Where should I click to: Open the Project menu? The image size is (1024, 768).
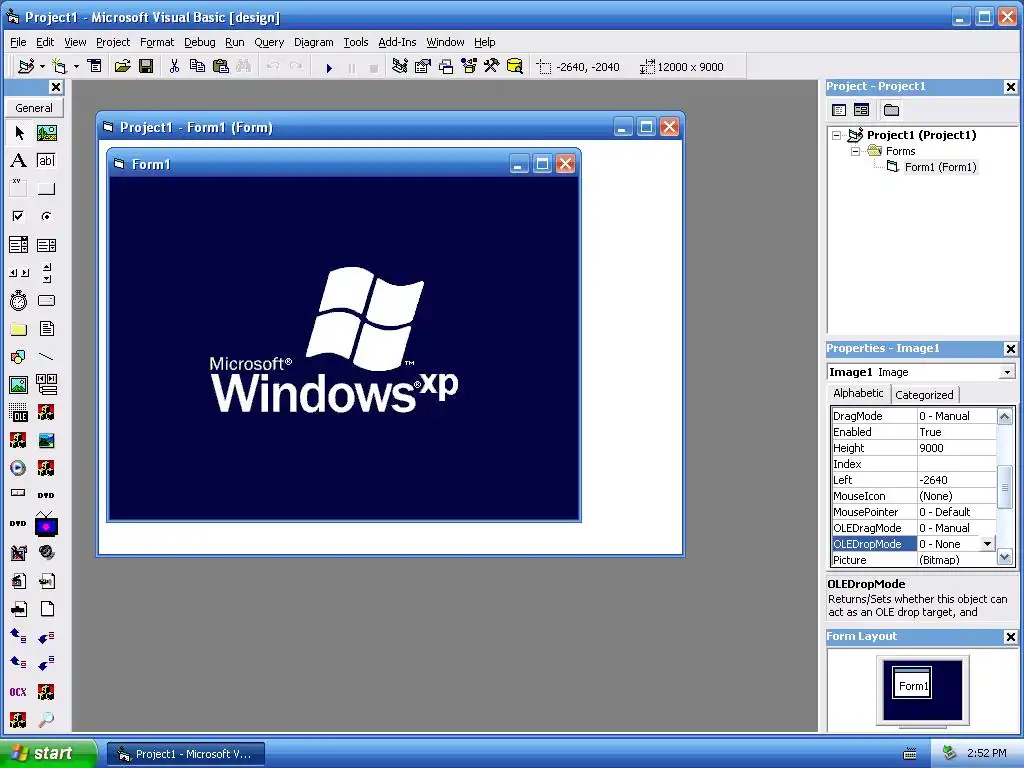tap(113, 42)
